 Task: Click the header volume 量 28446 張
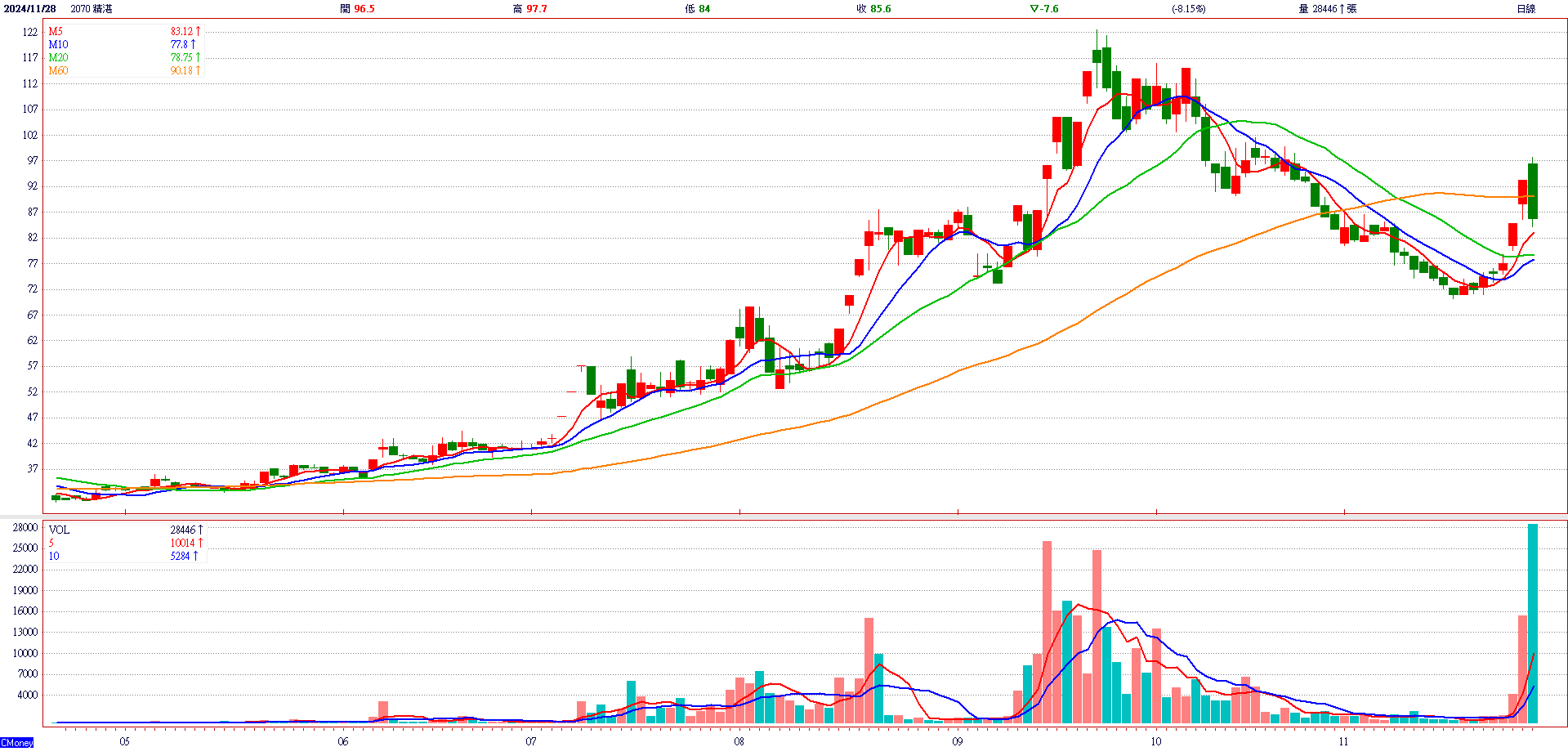click(1328, 9)
